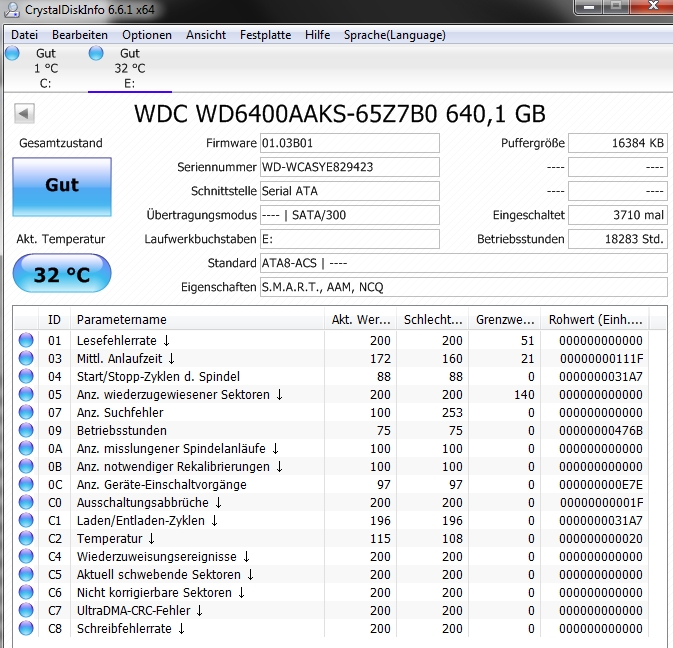Click status icon of row 03 Mittl. Anlaufzeit

pos(26,358)
